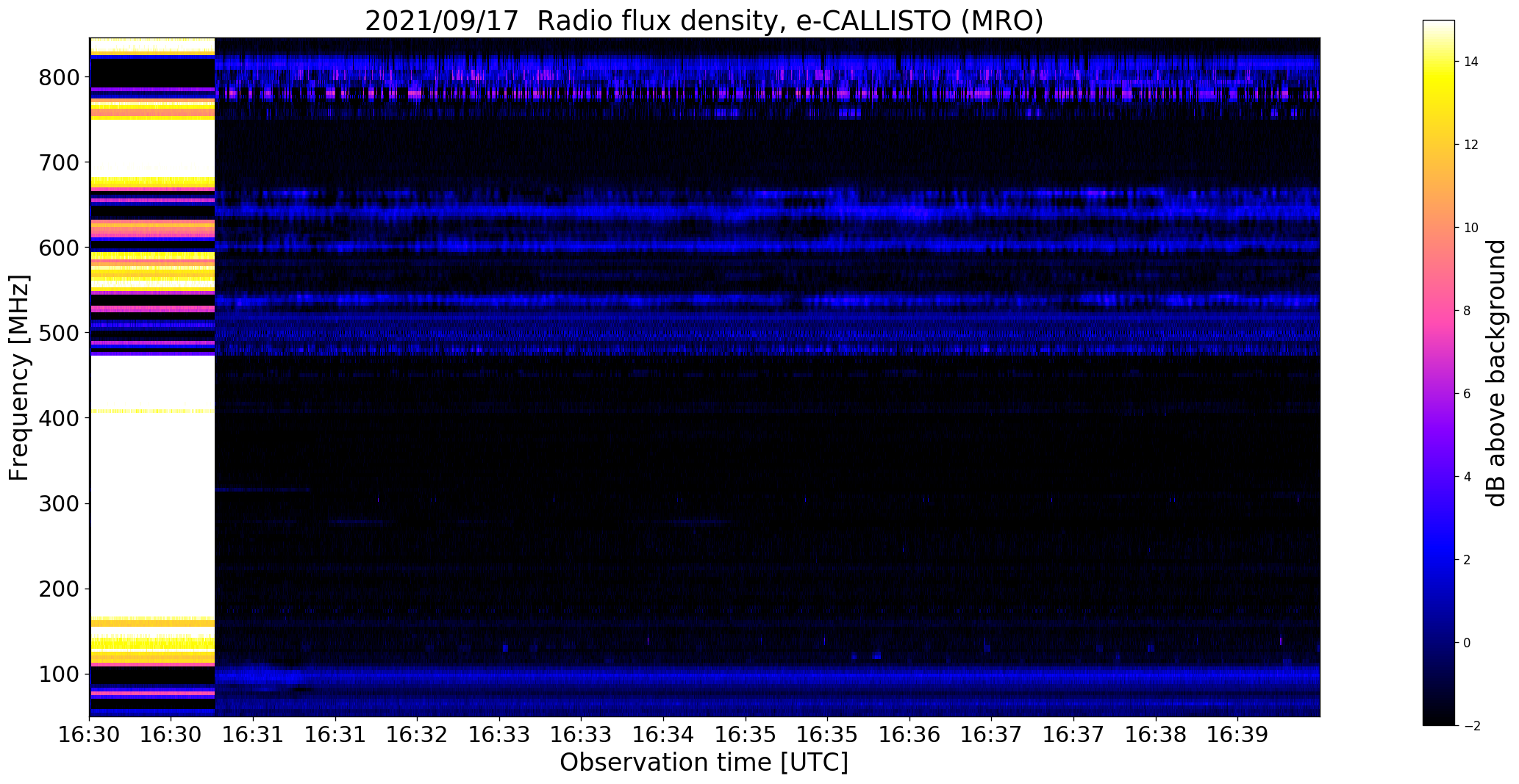Click inside the radio spectrogram plot area
Screen dimensions: 1519x784
(x=704, y=377)
